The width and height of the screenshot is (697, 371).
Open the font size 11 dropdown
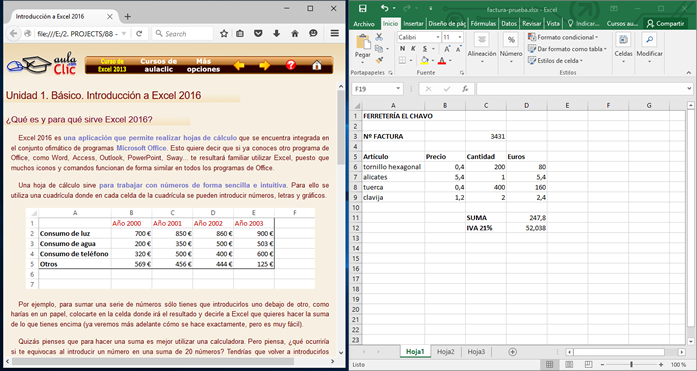click(460, 37)
